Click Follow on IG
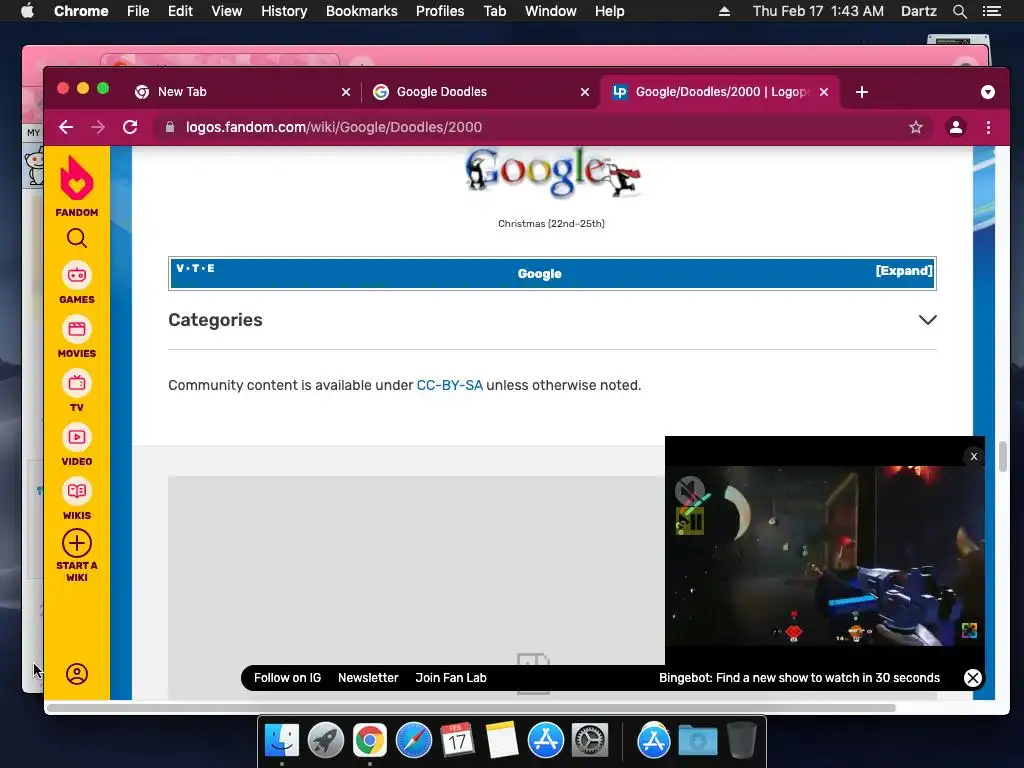Screen dimensions: 1024x768 click(287, 678)
